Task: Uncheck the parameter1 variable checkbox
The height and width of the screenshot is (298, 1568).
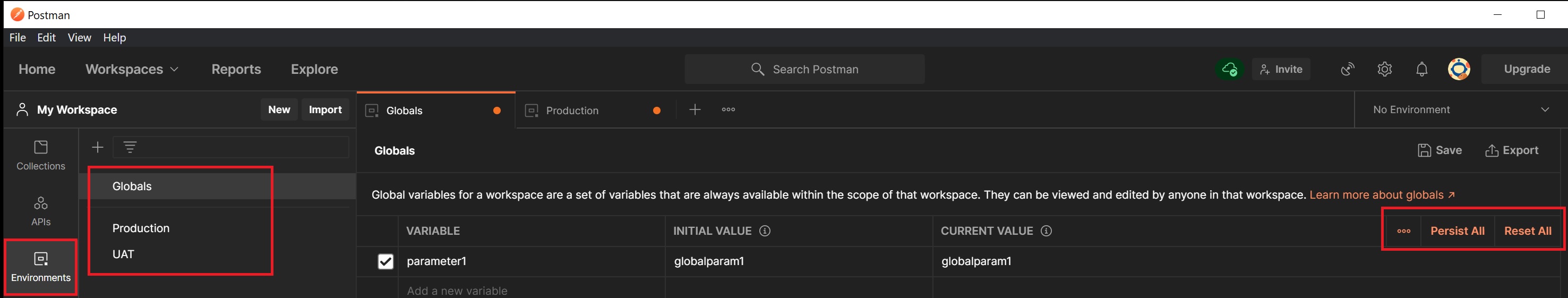Action: (385, 261)
